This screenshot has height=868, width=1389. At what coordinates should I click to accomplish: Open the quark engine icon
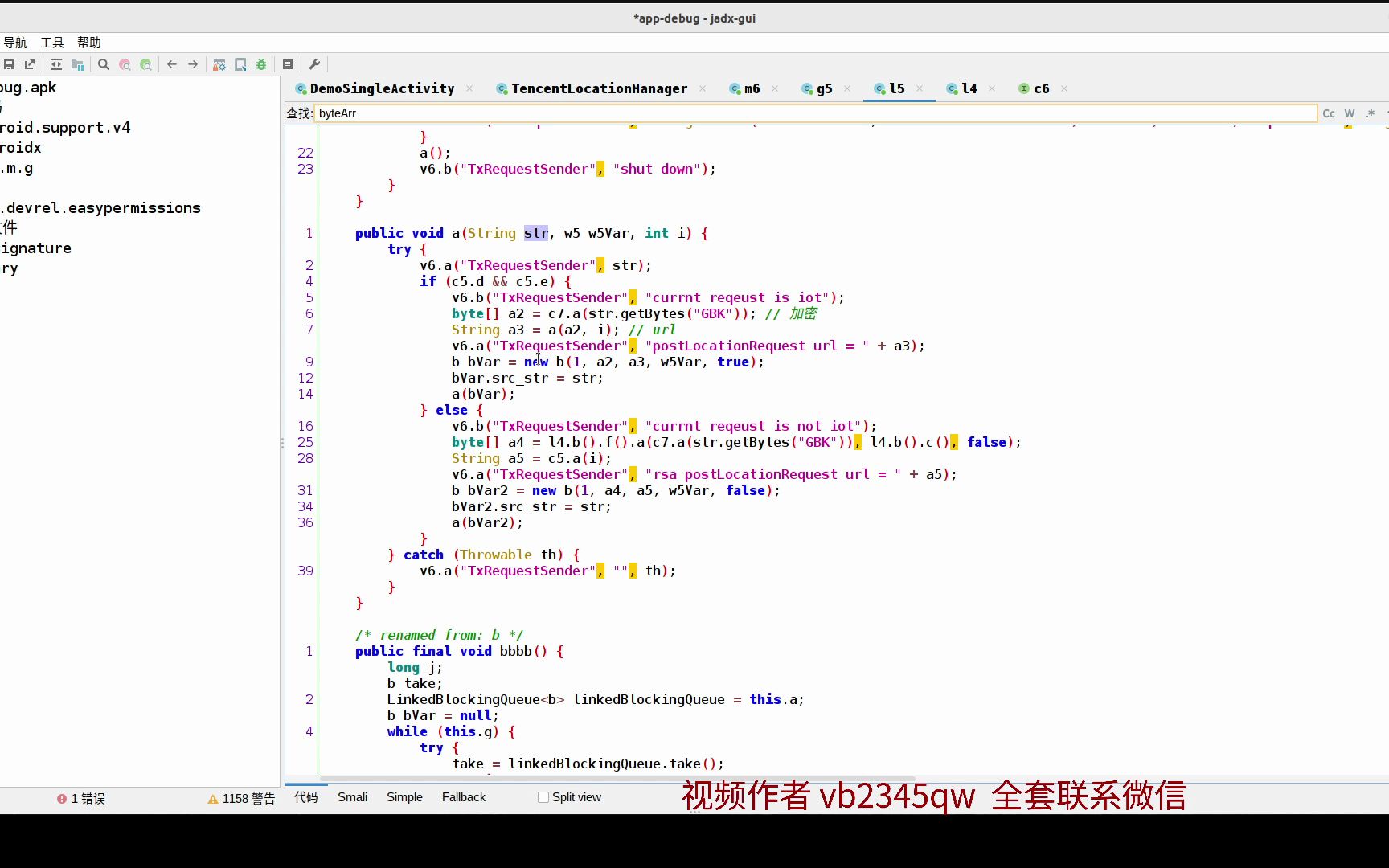pyautogui.click(x=240, y=64)
